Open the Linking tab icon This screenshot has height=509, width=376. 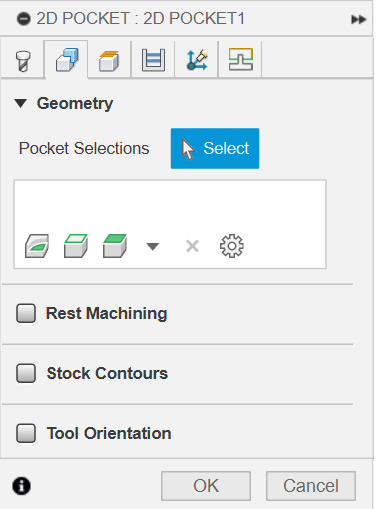[x=197, y=60]
